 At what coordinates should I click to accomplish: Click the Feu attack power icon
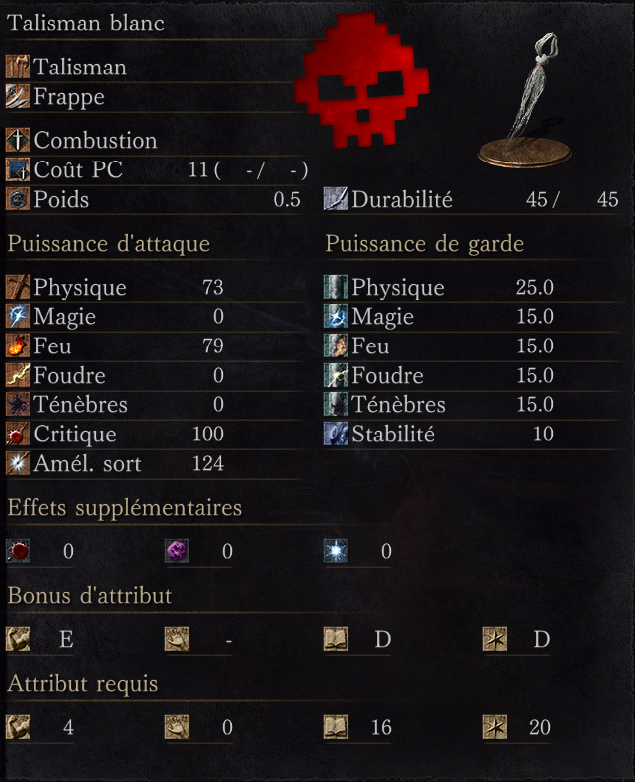tap(18, 346)
